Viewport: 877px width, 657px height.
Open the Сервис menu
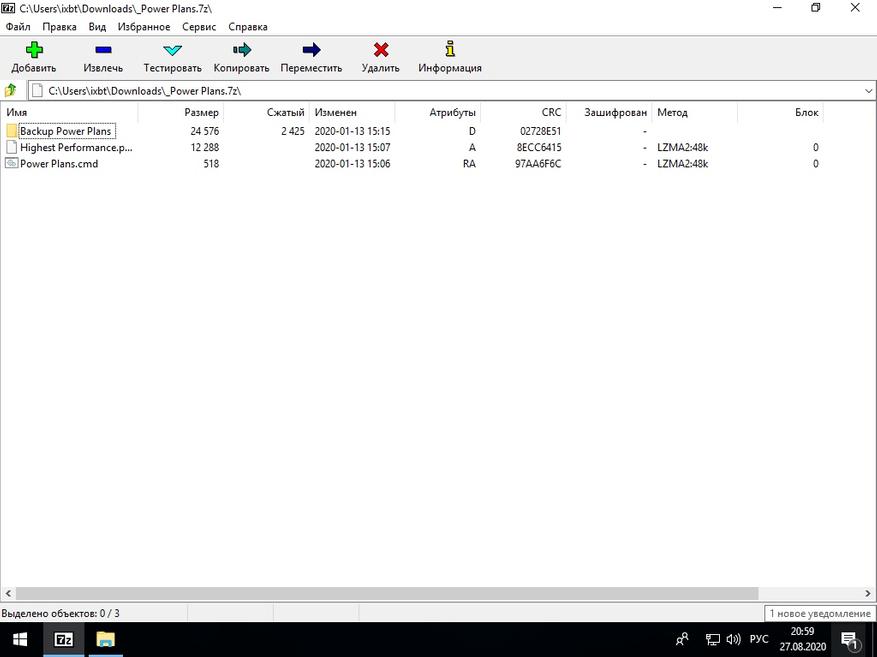(199, 26)
